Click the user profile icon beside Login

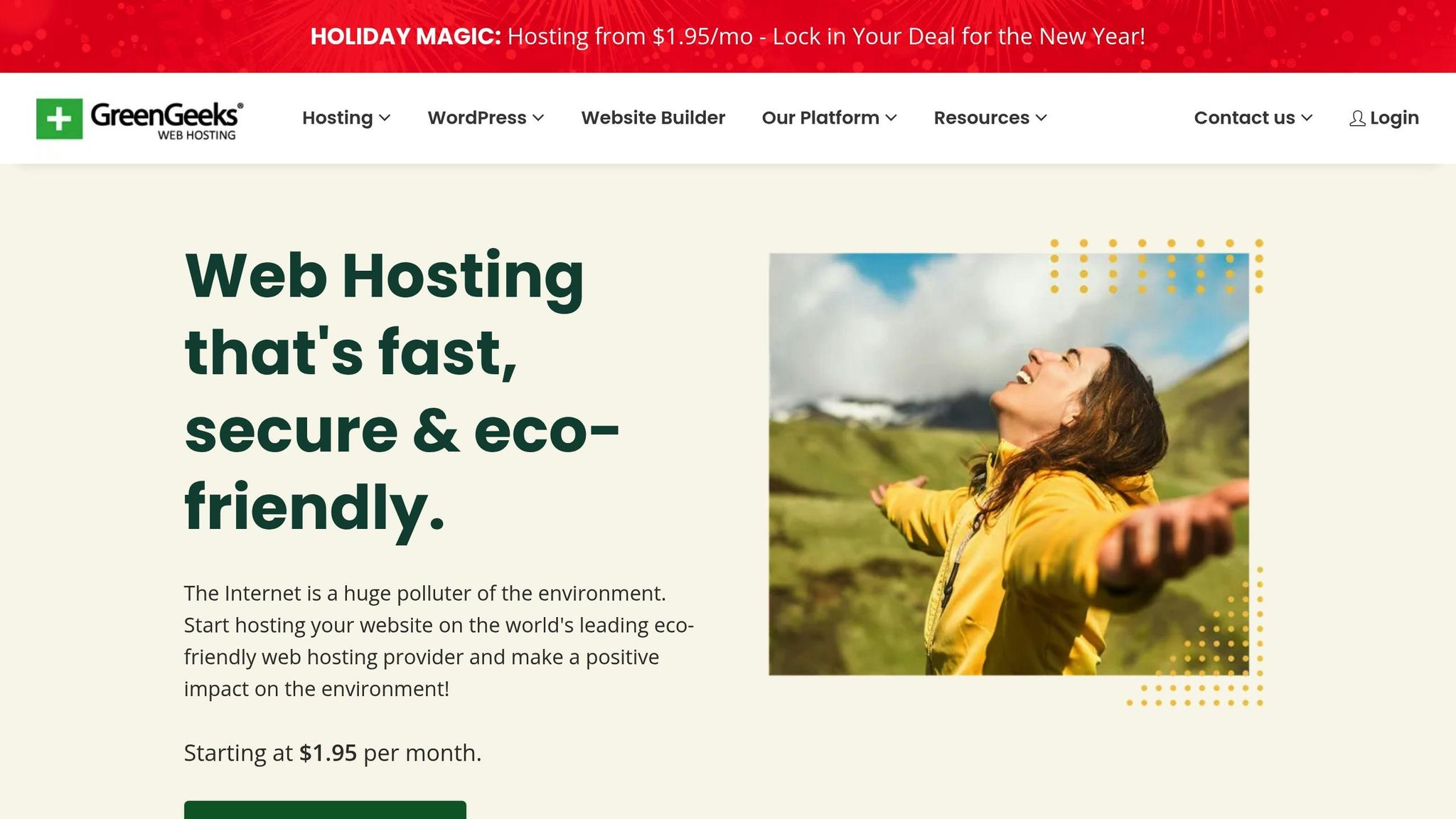tap(1357, 118)
